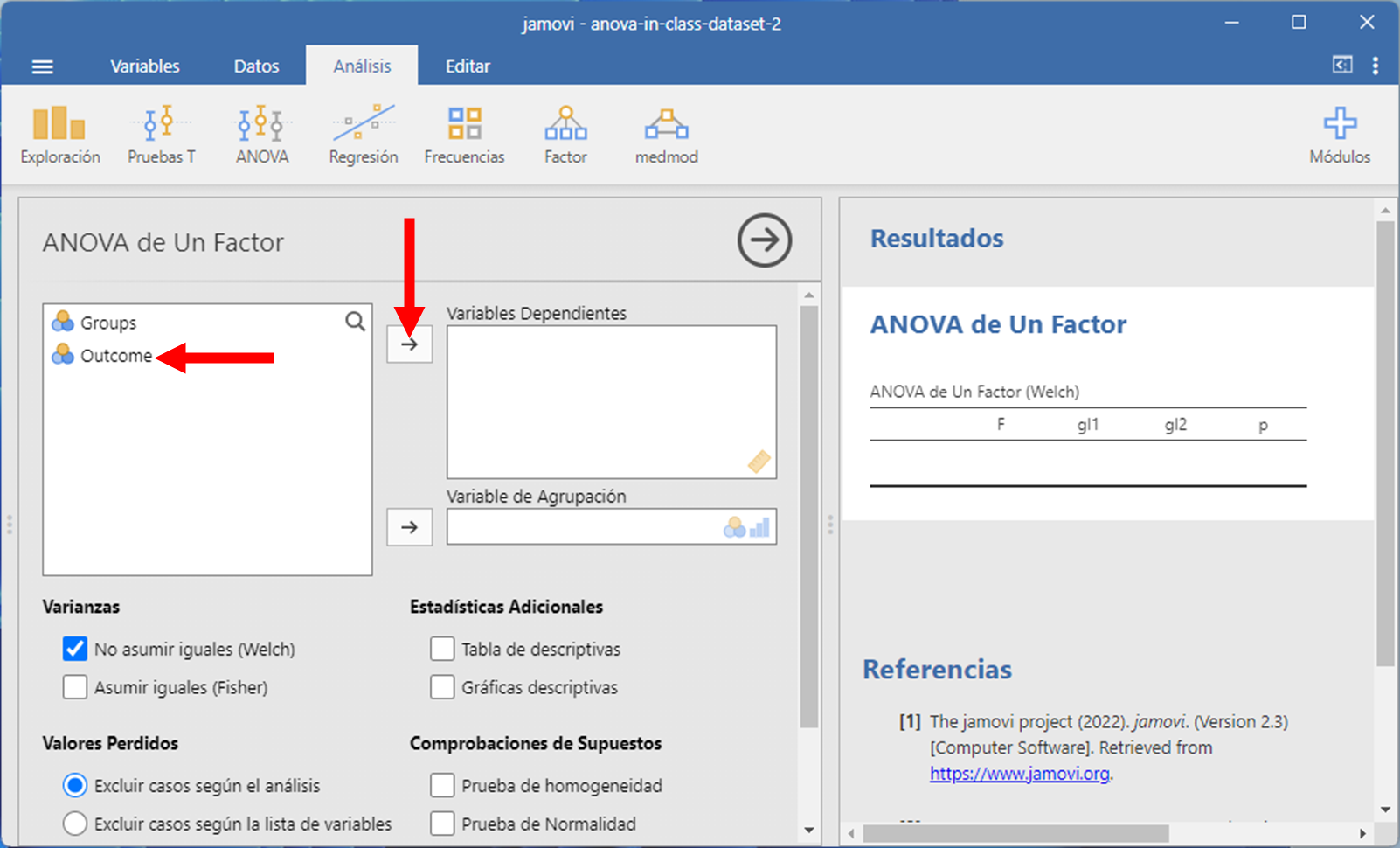Open the Factor analysis menu
The image size is (1400, 848).
tap(565, 135)
